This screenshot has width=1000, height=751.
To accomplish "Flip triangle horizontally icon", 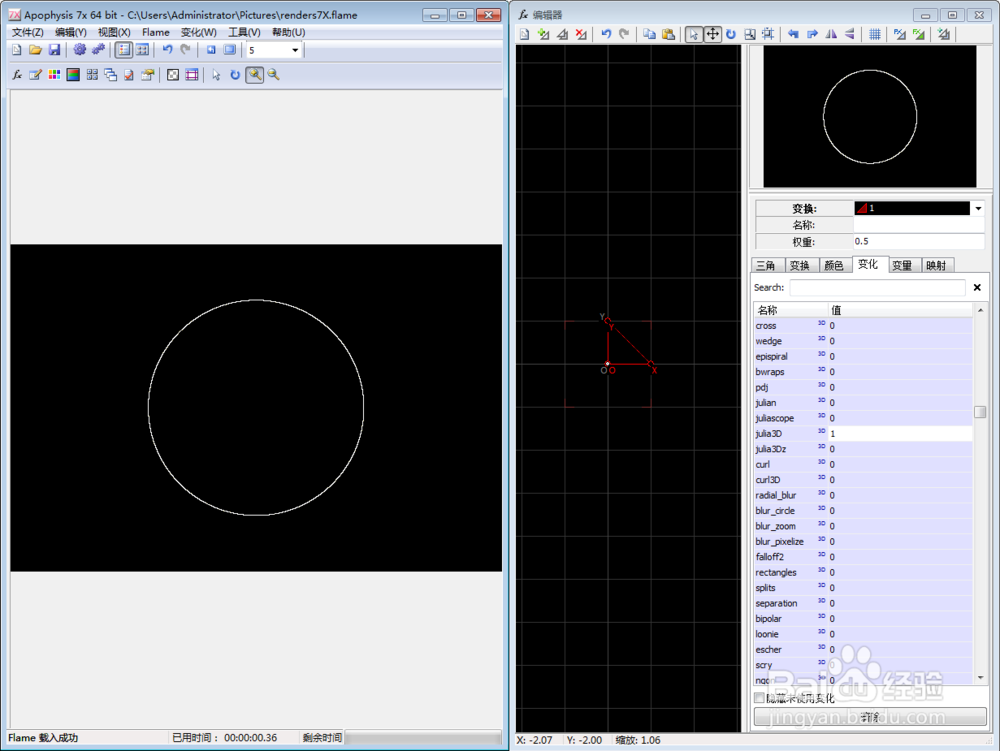I will tap(831, 34).
